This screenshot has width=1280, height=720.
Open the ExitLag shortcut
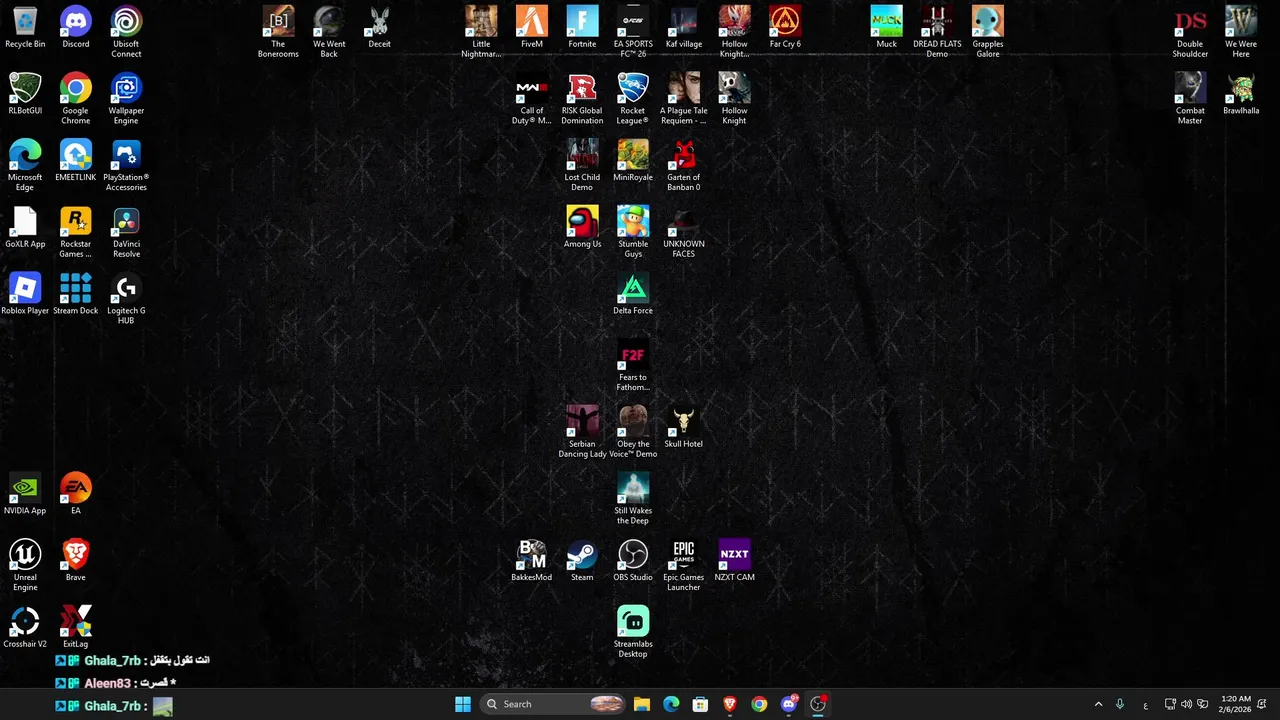75,628
